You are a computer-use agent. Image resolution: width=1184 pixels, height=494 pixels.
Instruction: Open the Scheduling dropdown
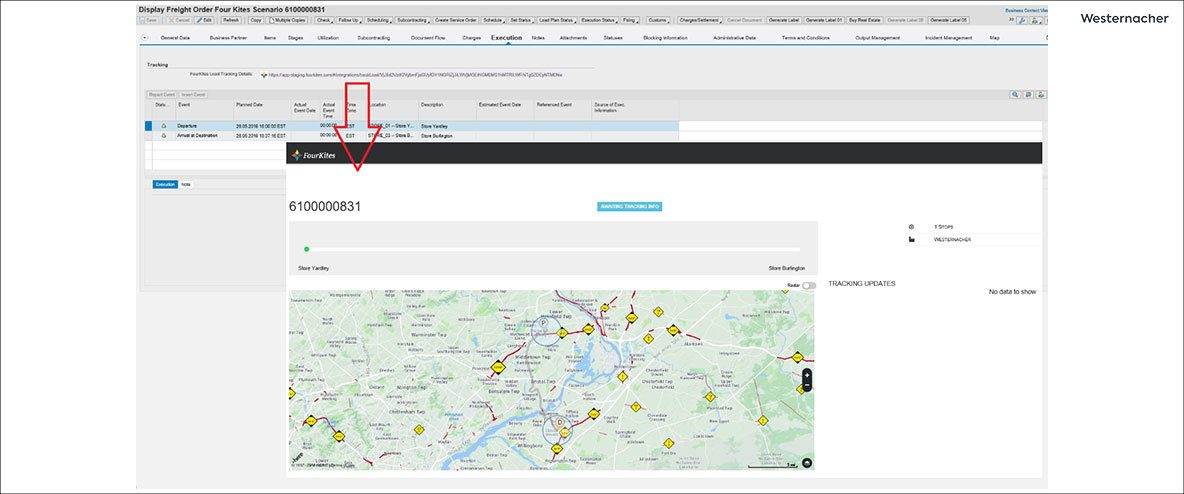click(378, 20)
